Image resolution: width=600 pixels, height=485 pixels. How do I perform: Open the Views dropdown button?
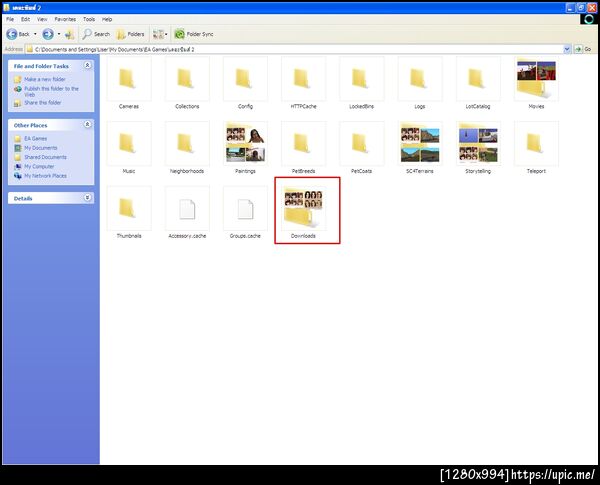tap(160, 34)
